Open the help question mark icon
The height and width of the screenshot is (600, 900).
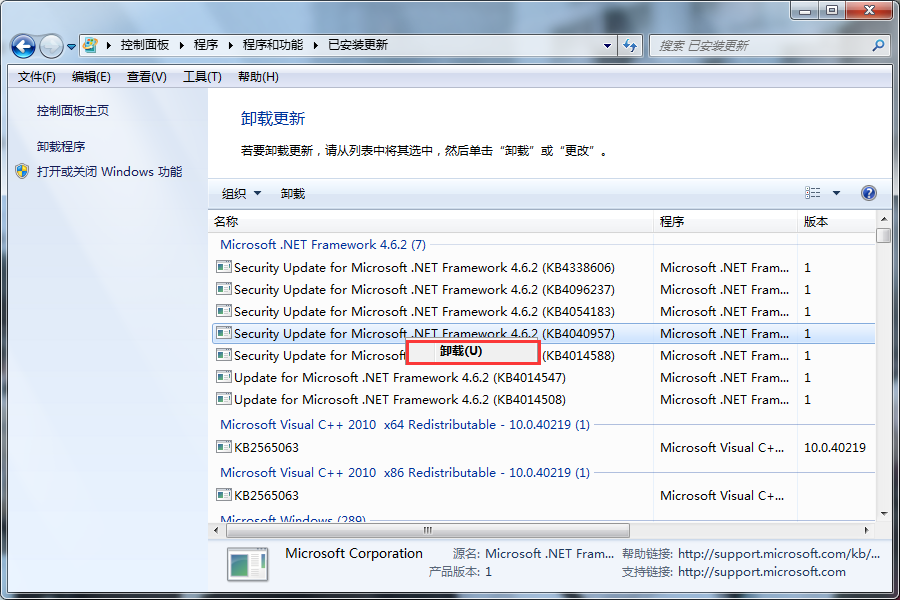pos(868,193)
